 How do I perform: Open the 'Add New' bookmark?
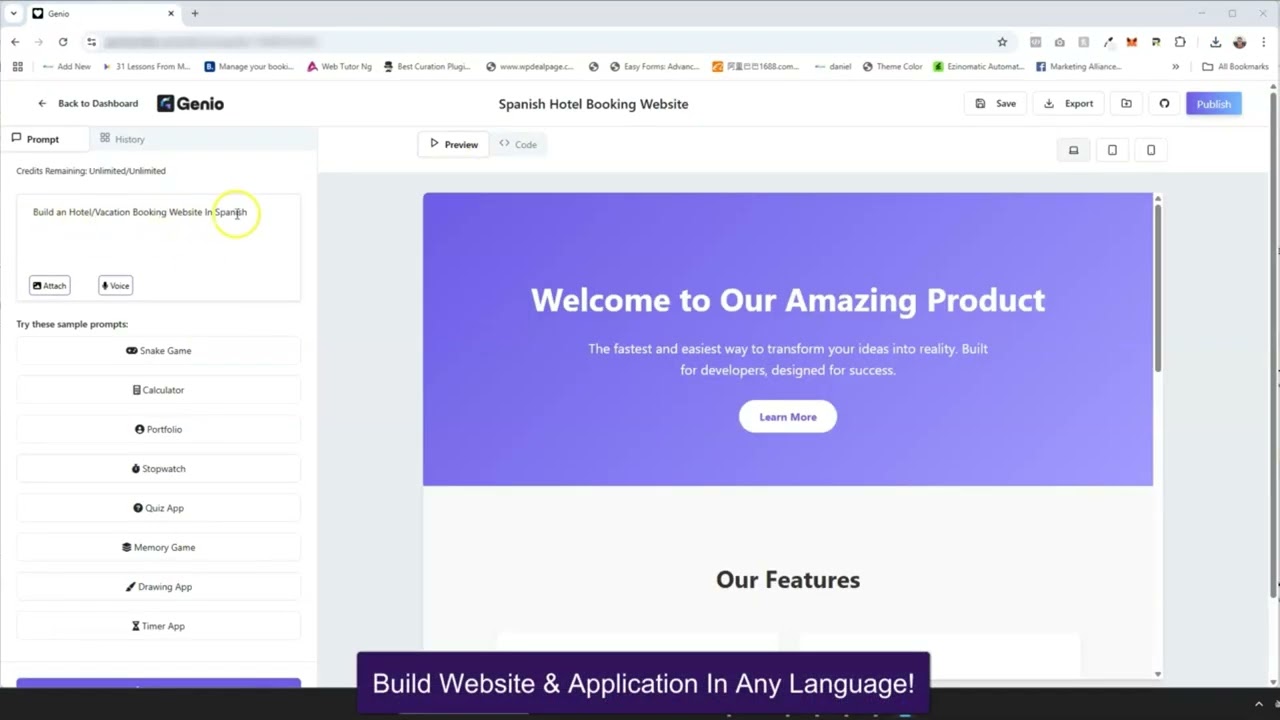click(x=66, y=67)
